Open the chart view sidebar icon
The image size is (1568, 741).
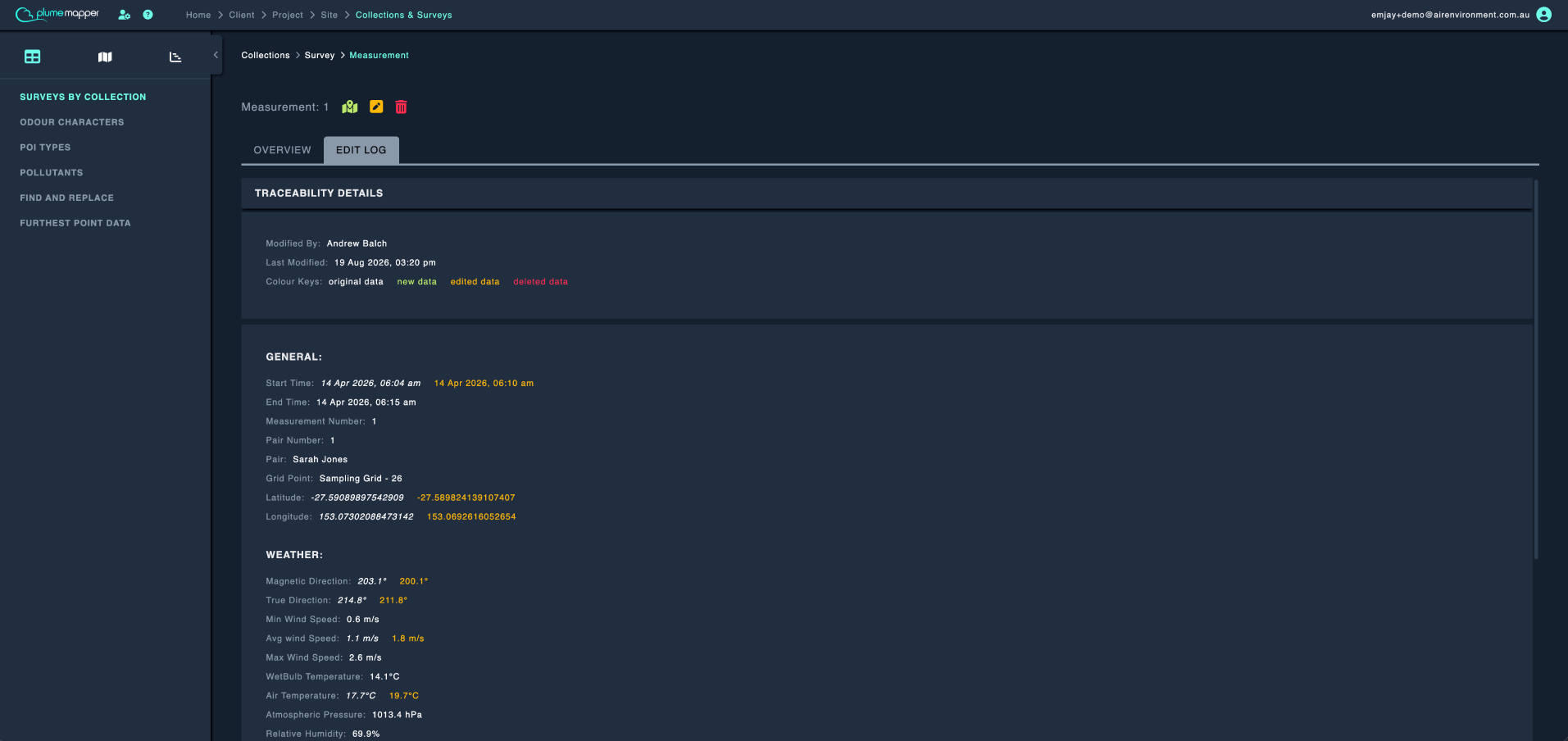pyautogui.click(x=175, y=57)
